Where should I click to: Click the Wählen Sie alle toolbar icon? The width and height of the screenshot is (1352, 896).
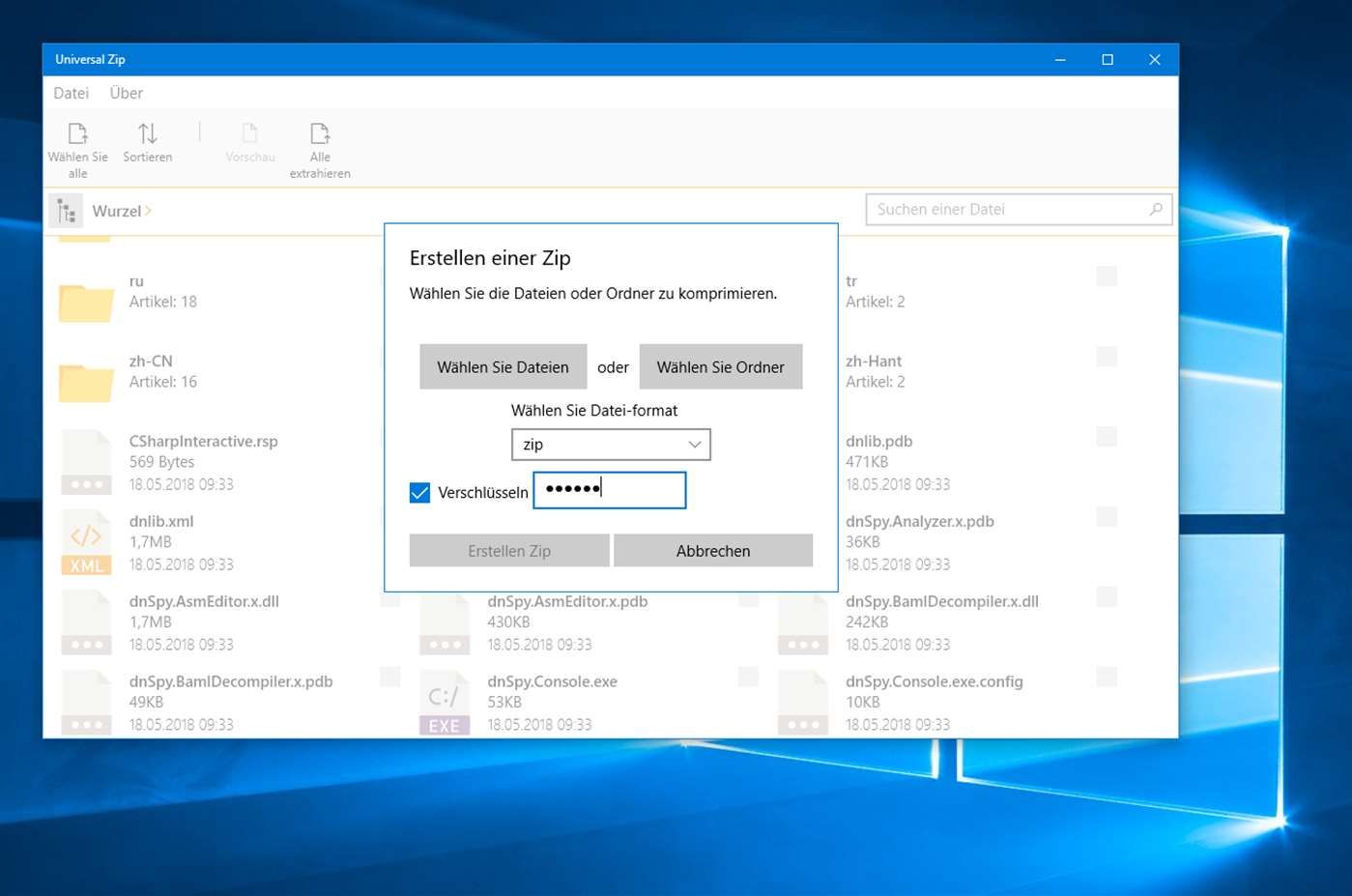[77, 133]
